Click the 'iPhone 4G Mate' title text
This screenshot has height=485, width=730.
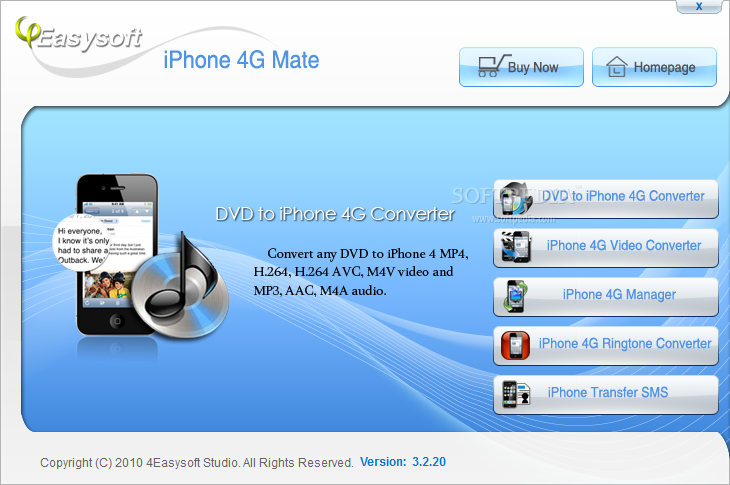(x=241, y=60)
